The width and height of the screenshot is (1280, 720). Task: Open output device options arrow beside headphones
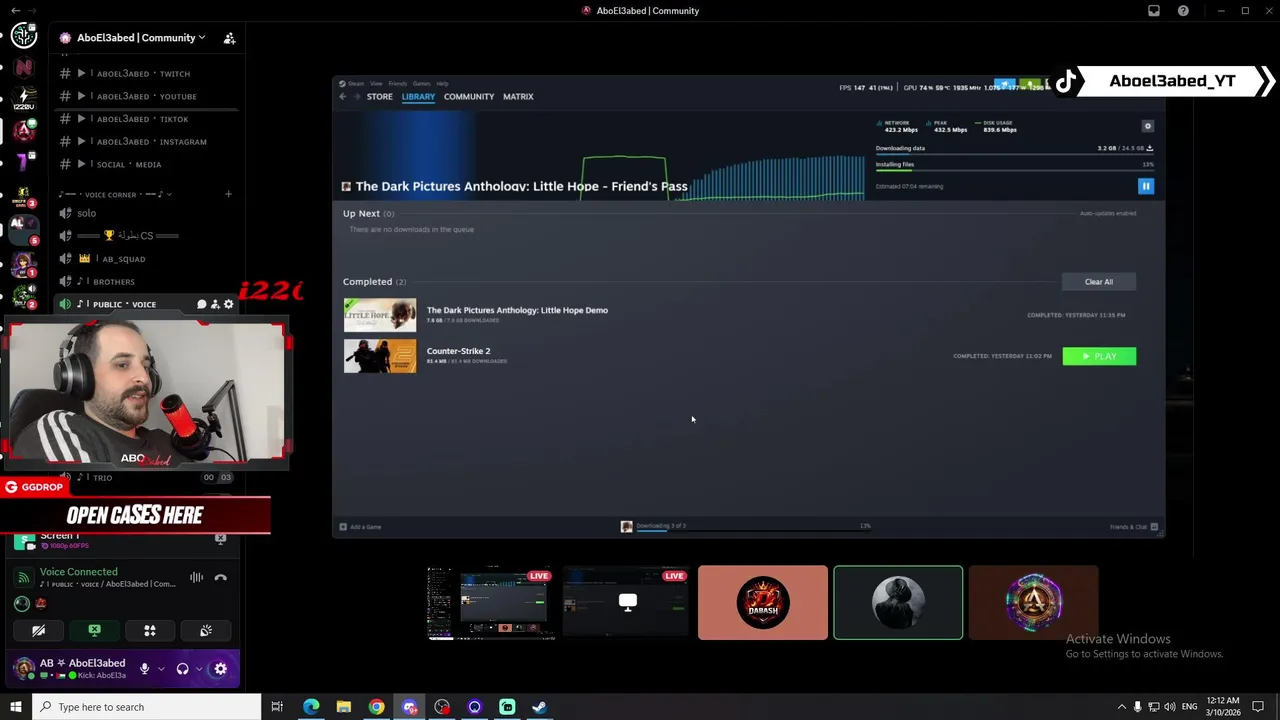tap(199, 669)
